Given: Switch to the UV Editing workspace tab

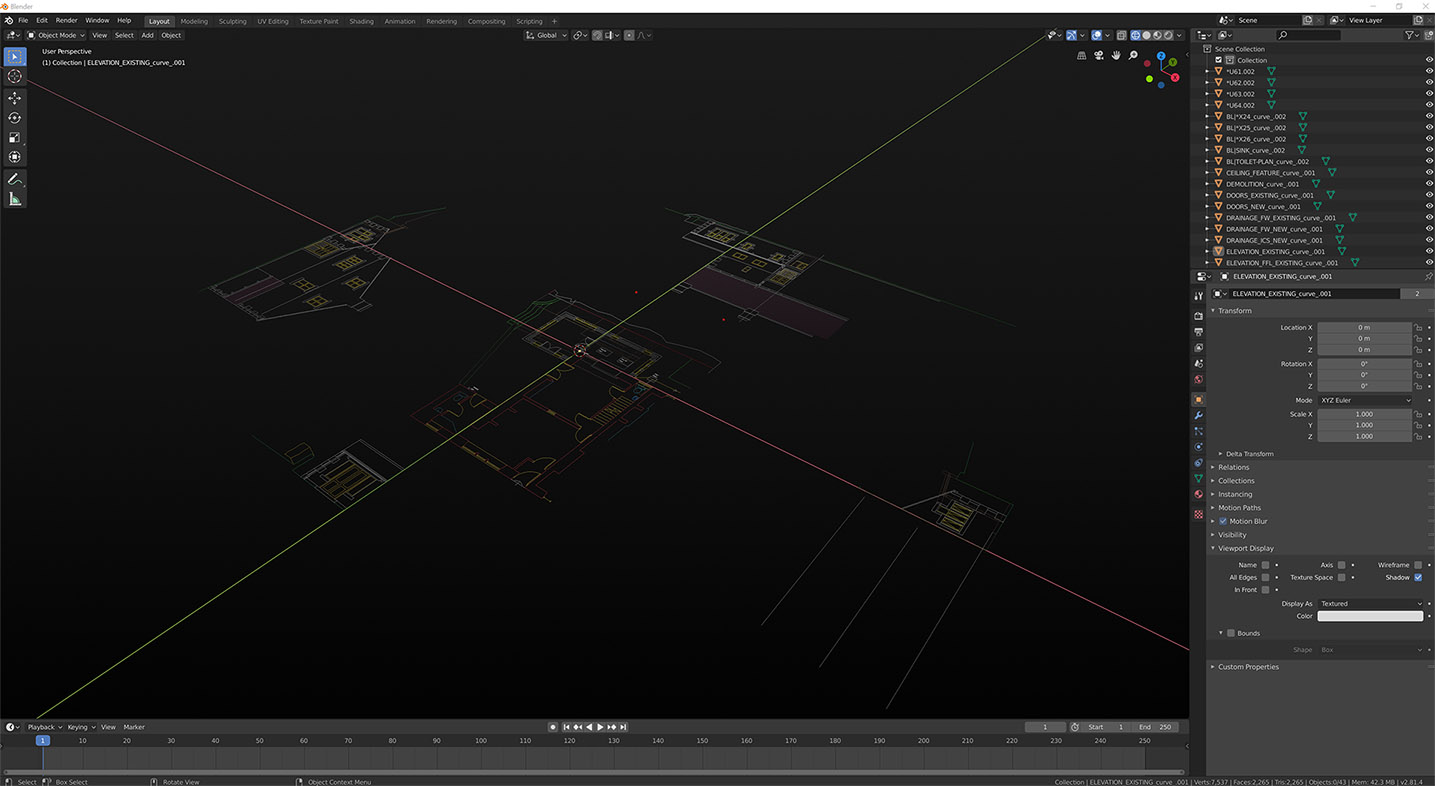Looking at the screenshot, I should pyautogui.click(x=272, y=21).
